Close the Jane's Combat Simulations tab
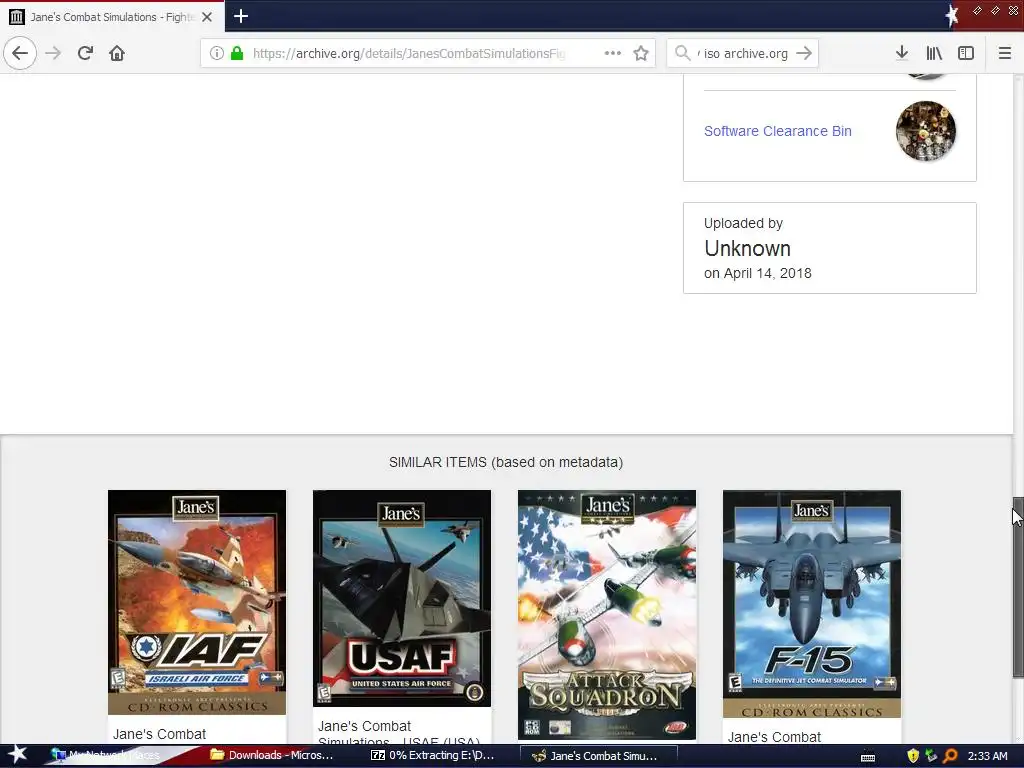 pos(207,17)
